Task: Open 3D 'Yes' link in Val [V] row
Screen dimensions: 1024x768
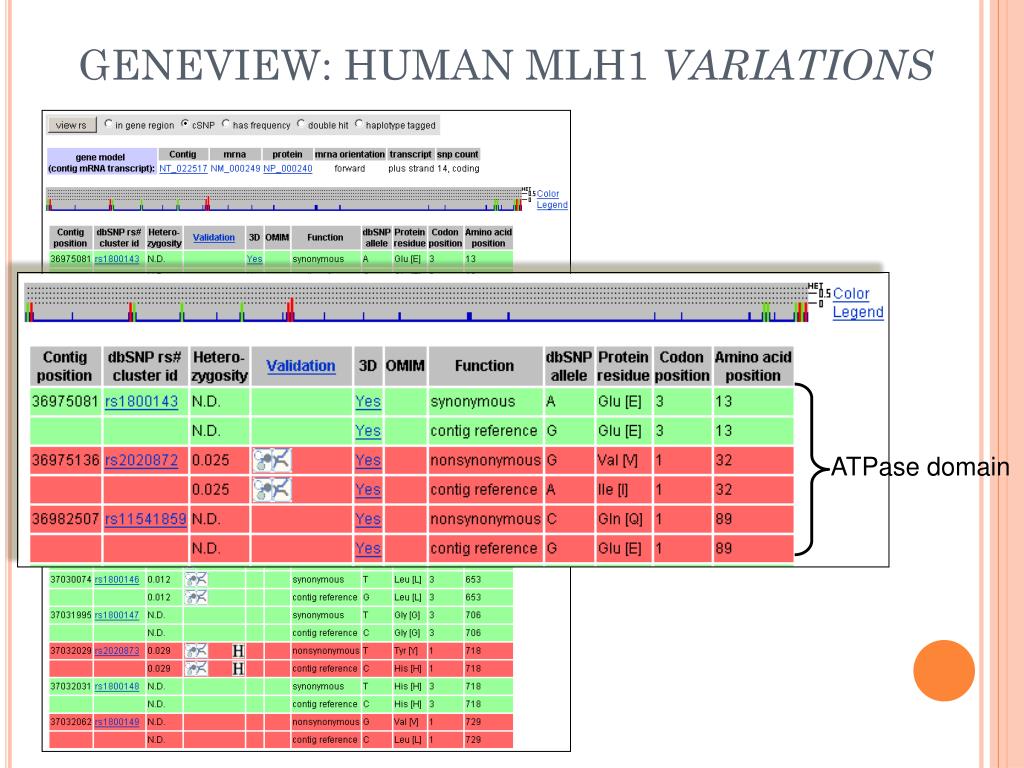Action: 368,460
